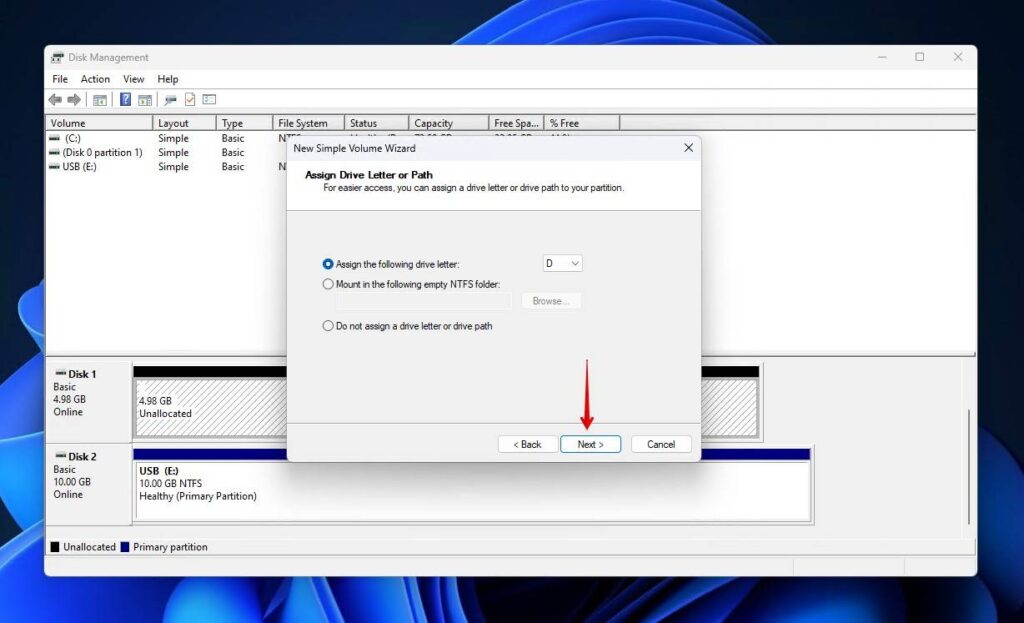Click the '< Back' wizard button

tap(527, 443)
